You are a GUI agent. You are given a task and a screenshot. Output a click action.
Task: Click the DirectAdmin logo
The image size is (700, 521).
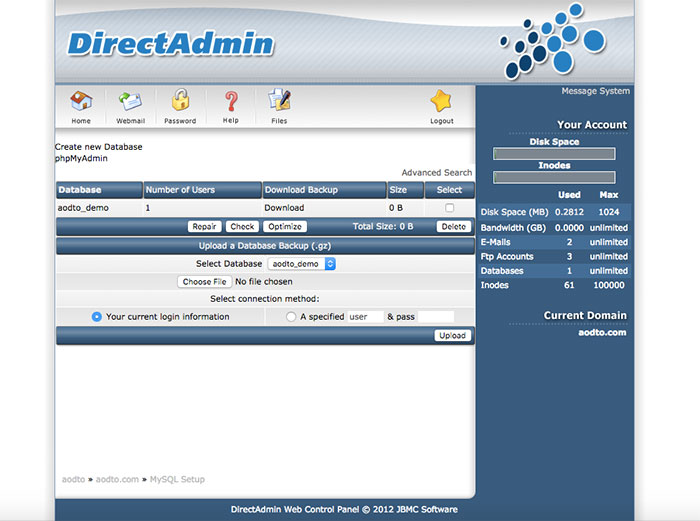(x=171, y=44)
